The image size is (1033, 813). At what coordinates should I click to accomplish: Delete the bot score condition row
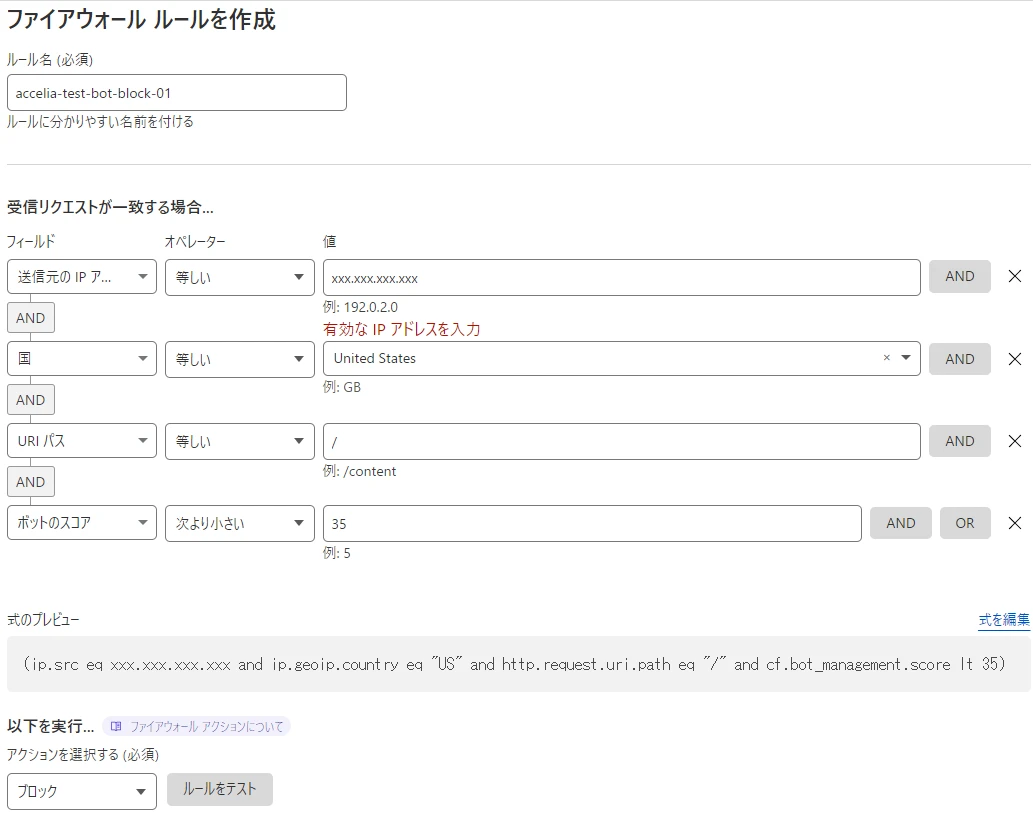[x=1014, y=523]
